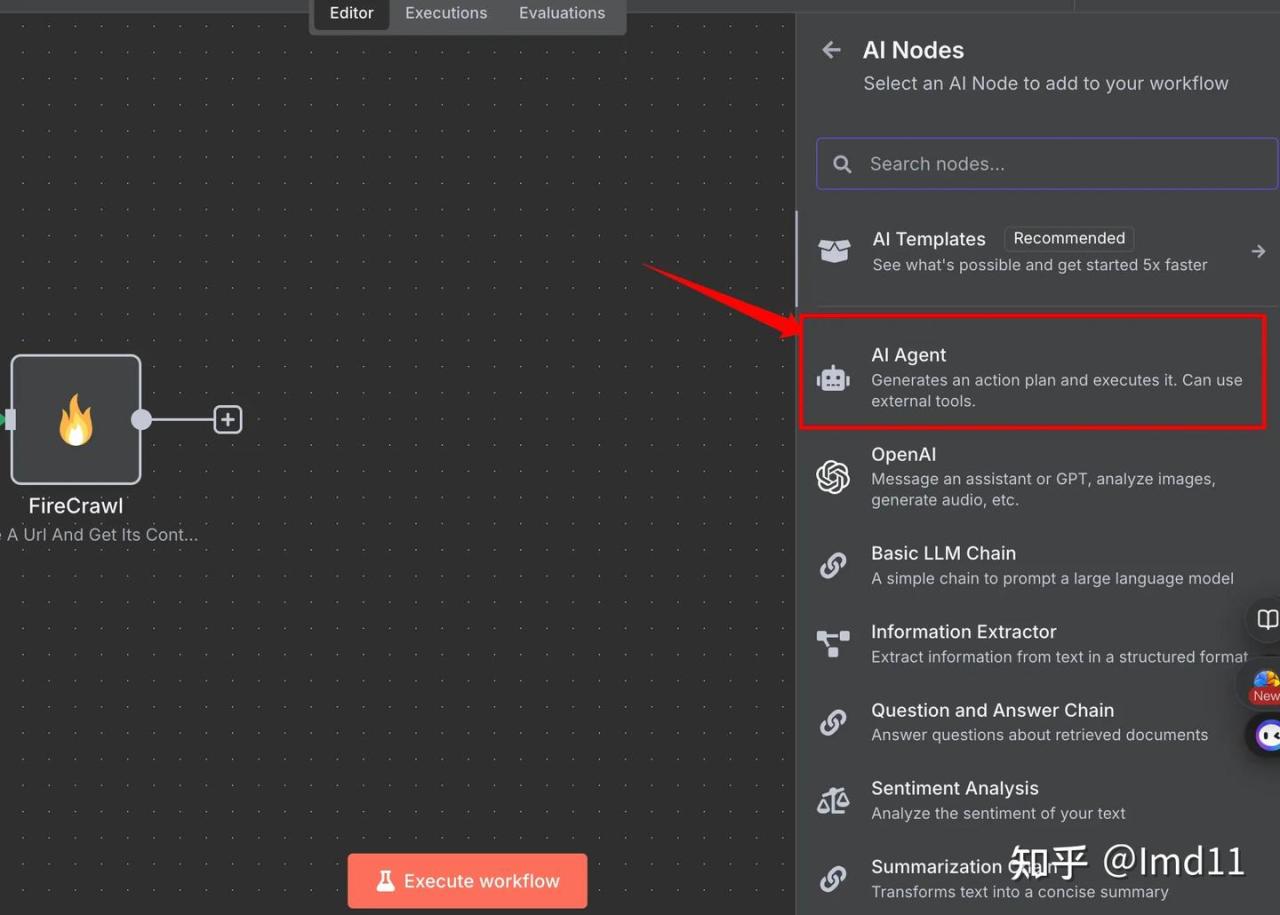The image size is (1280, 915).
Task: Click the Basic LLM Chain link icon
Action: (x=833, y=566)
